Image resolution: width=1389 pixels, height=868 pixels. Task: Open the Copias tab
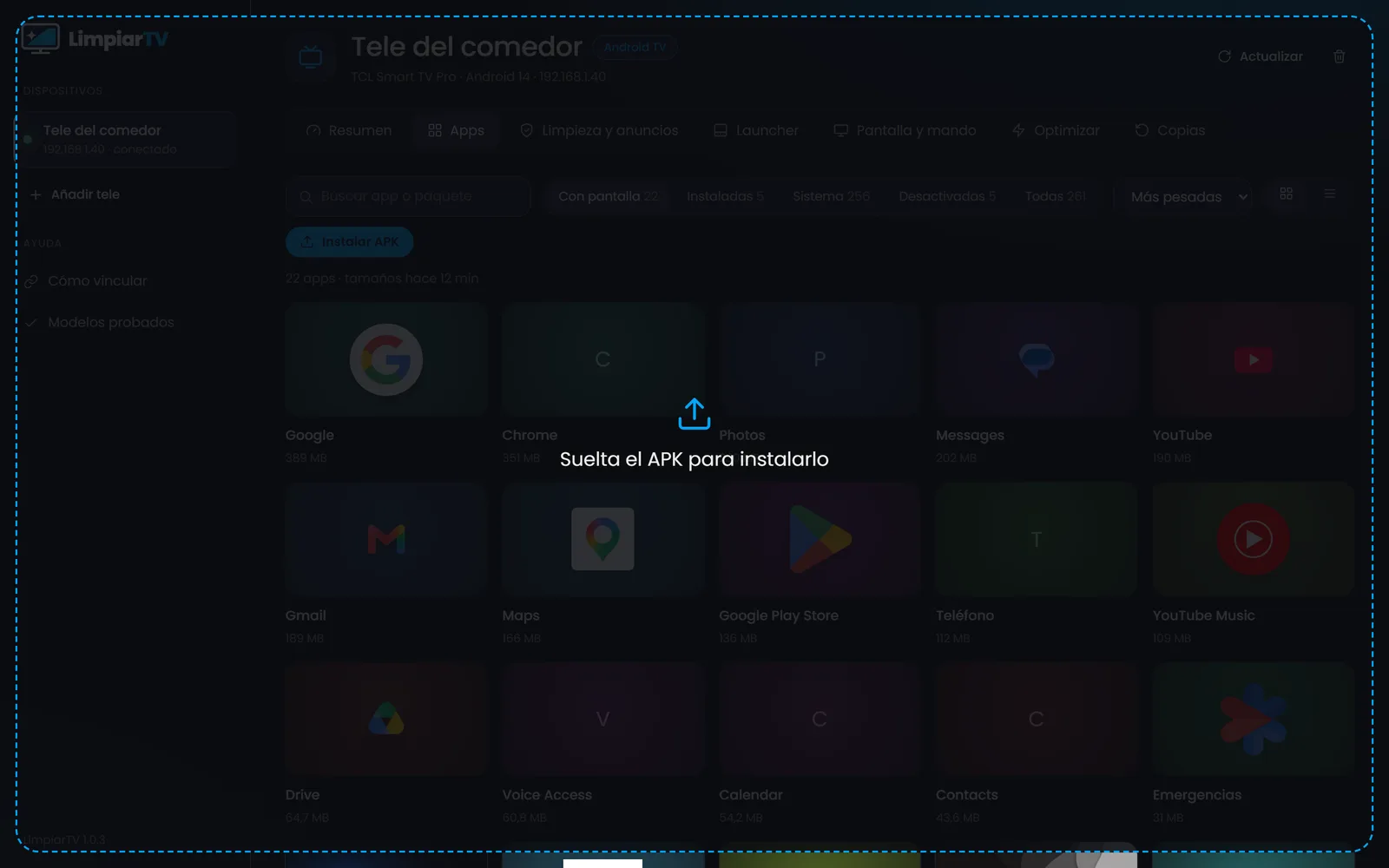1169,130
